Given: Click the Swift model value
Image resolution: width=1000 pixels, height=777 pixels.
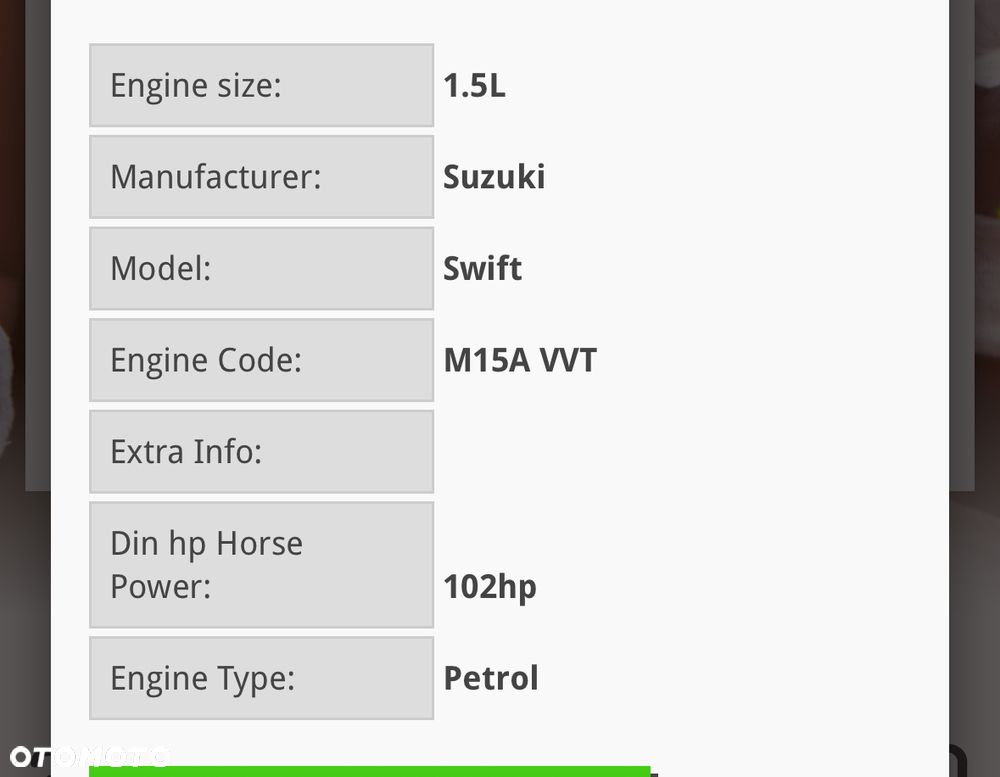Looking at the screenshot, I should click(x=482, y=268).
